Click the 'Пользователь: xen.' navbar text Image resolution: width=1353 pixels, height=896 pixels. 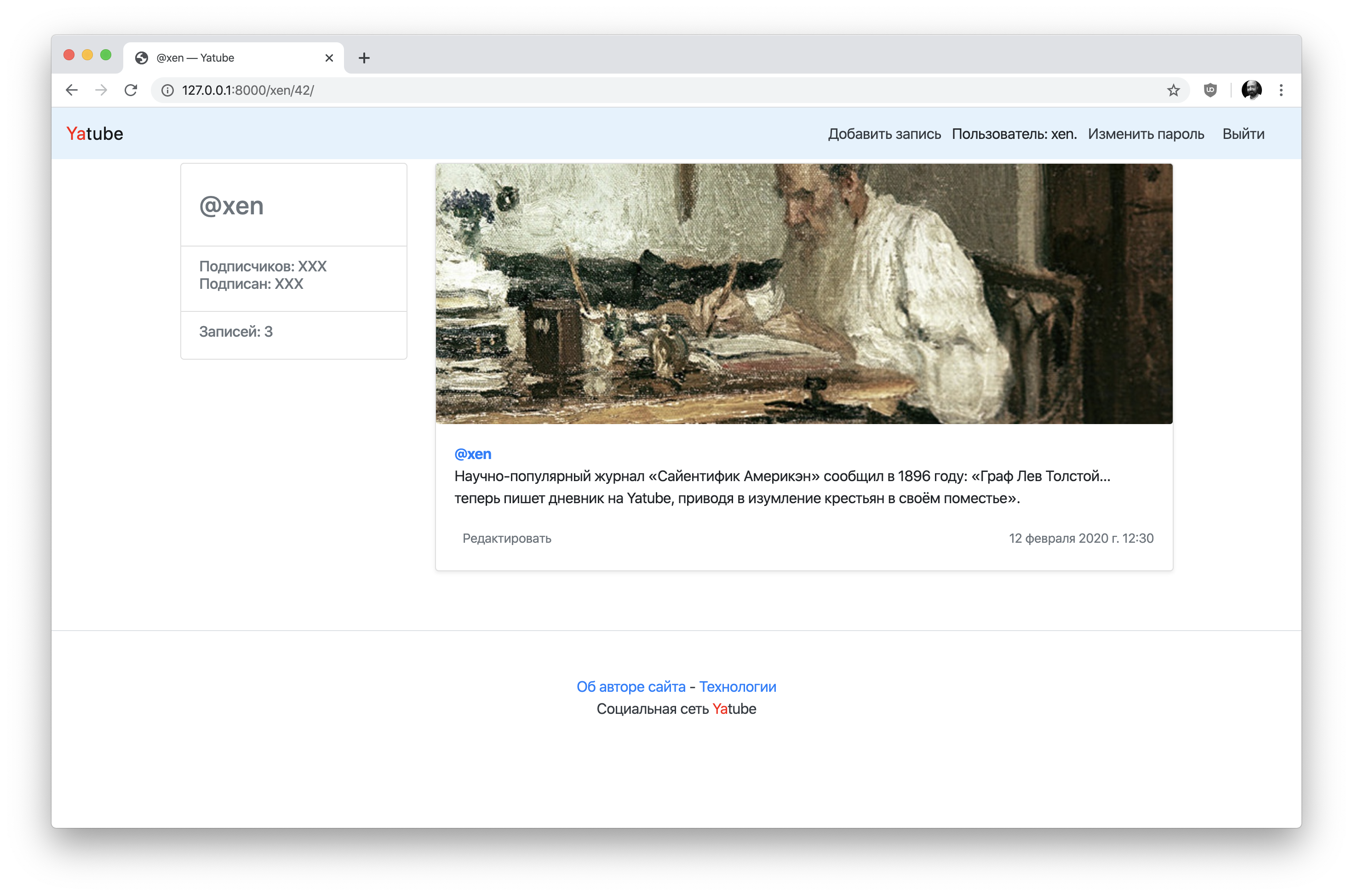pyautogui.click(x=1014, y=134)
